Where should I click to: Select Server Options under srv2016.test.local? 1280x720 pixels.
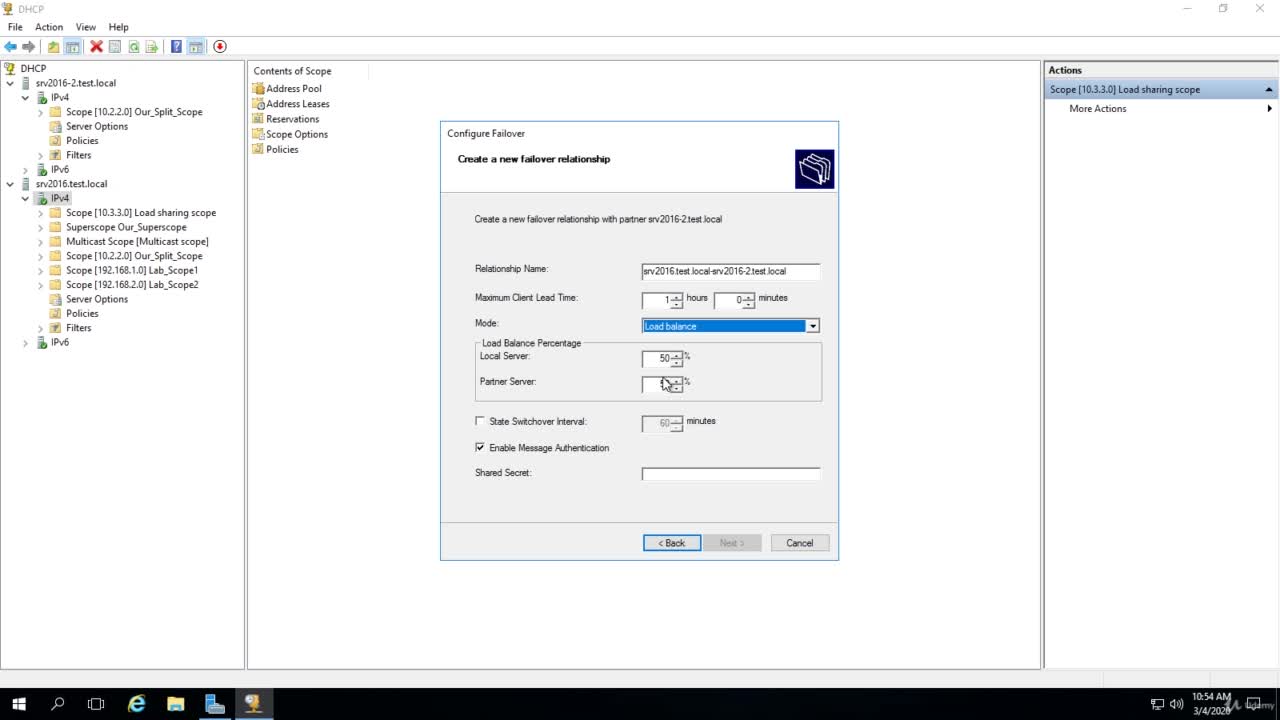(x=97, y=299)
